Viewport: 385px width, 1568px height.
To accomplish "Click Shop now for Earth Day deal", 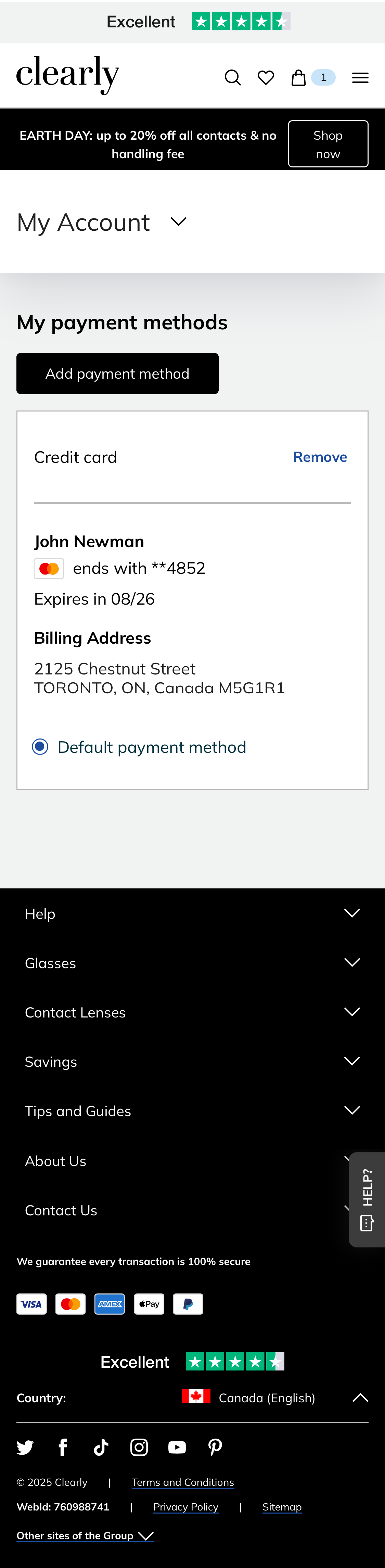I will [x=328, y=144].
